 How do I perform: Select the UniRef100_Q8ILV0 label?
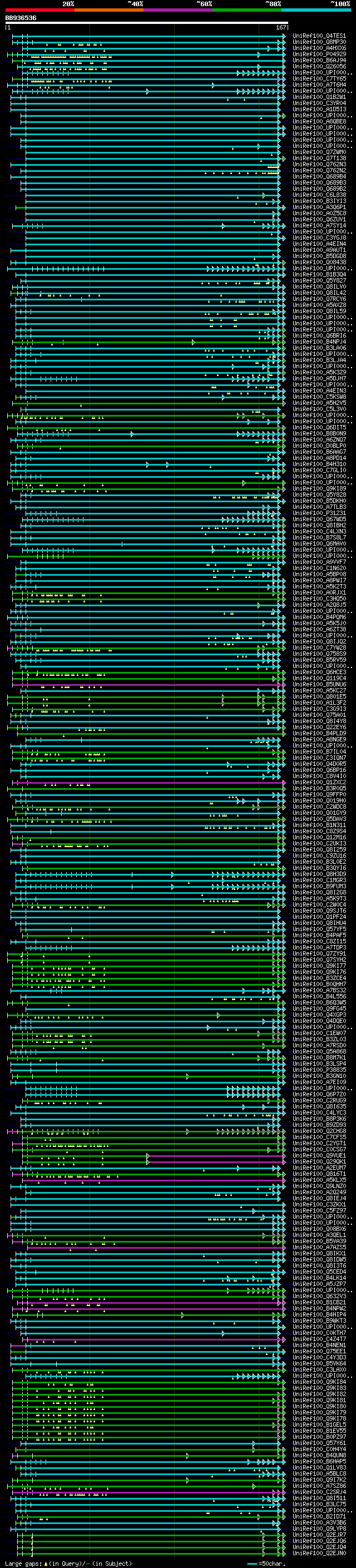[319, 286]
